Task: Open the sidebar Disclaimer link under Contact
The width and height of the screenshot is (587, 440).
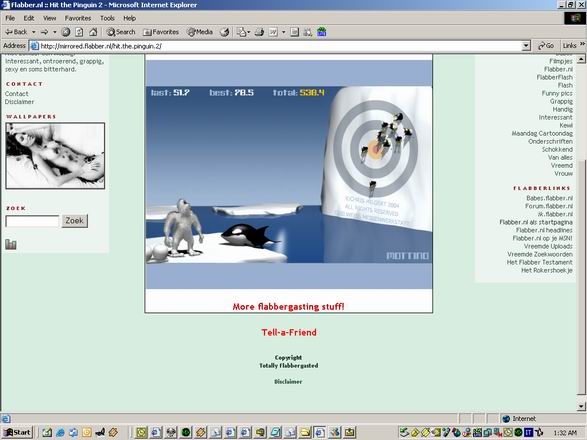Action: click(19, 102)
